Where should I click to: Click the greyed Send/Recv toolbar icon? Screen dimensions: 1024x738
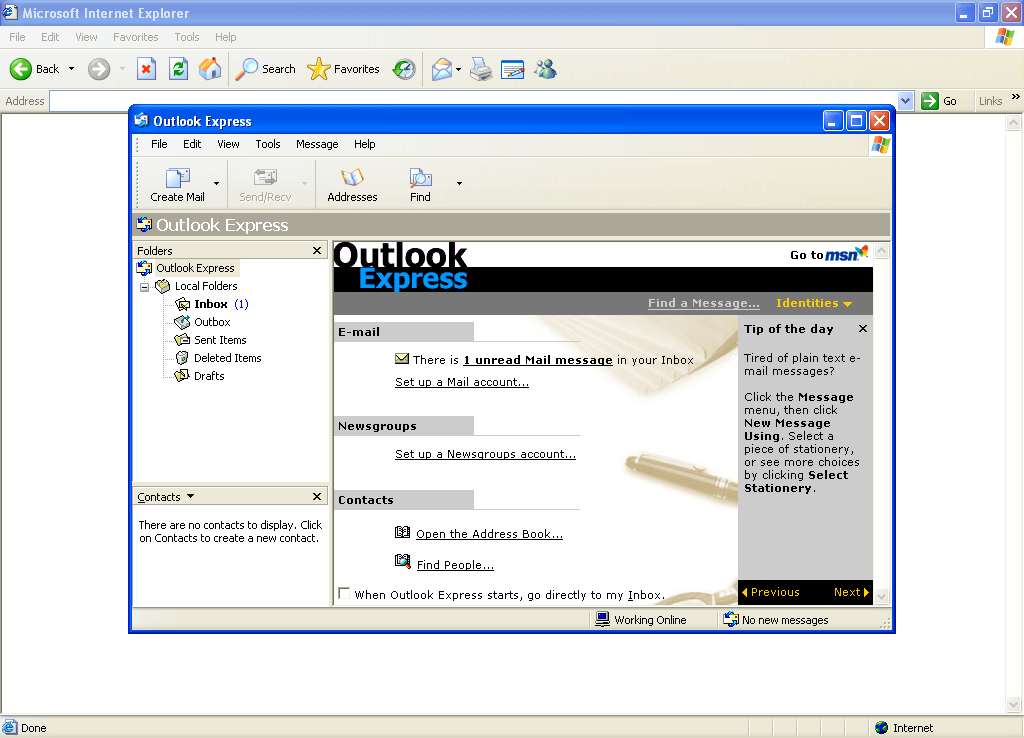tap(265, 178)
